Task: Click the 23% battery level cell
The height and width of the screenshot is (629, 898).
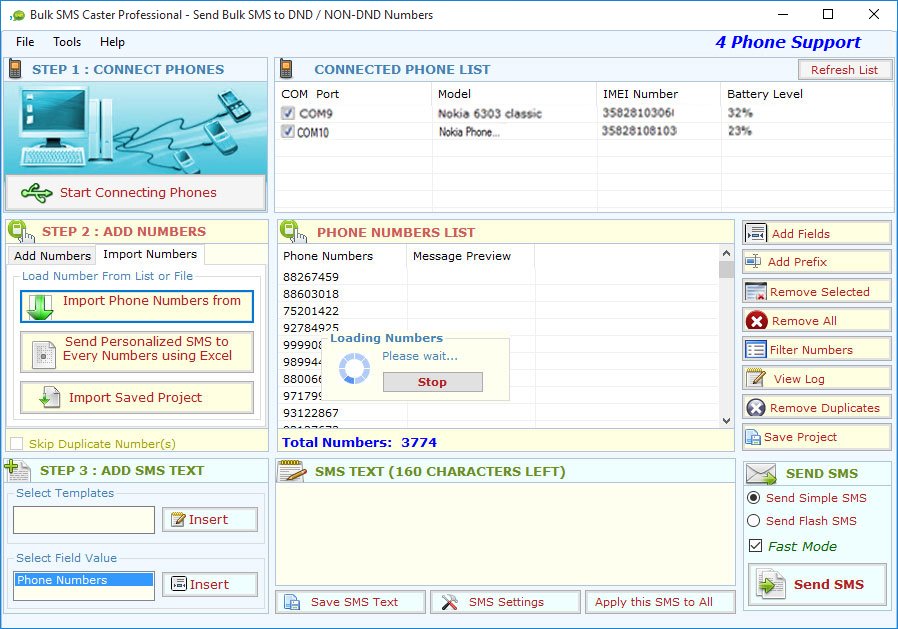Action: pyautogui.click(x=739, y=131)
